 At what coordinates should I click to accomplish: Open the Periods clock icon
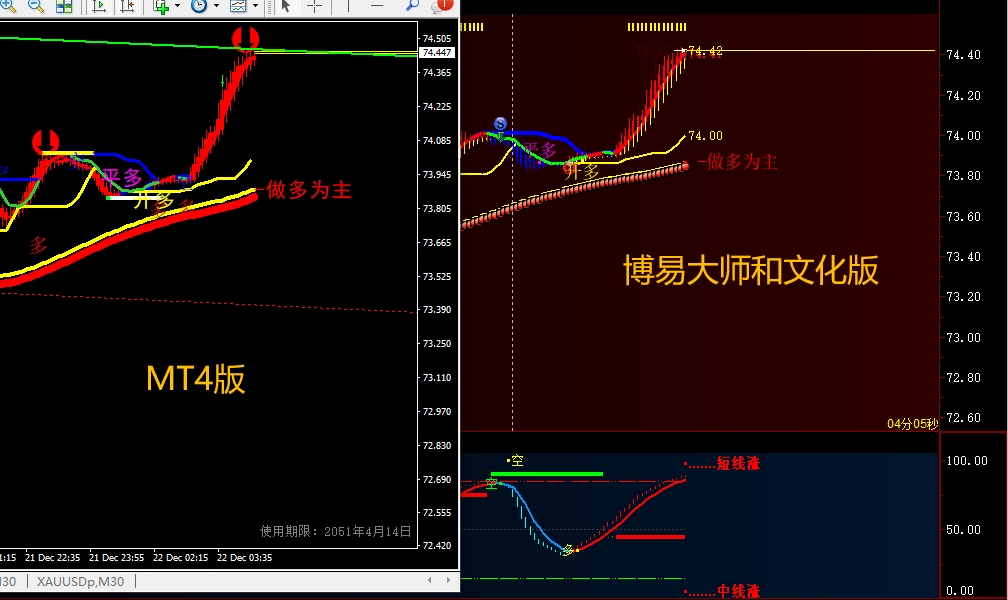tap(199, 6)
